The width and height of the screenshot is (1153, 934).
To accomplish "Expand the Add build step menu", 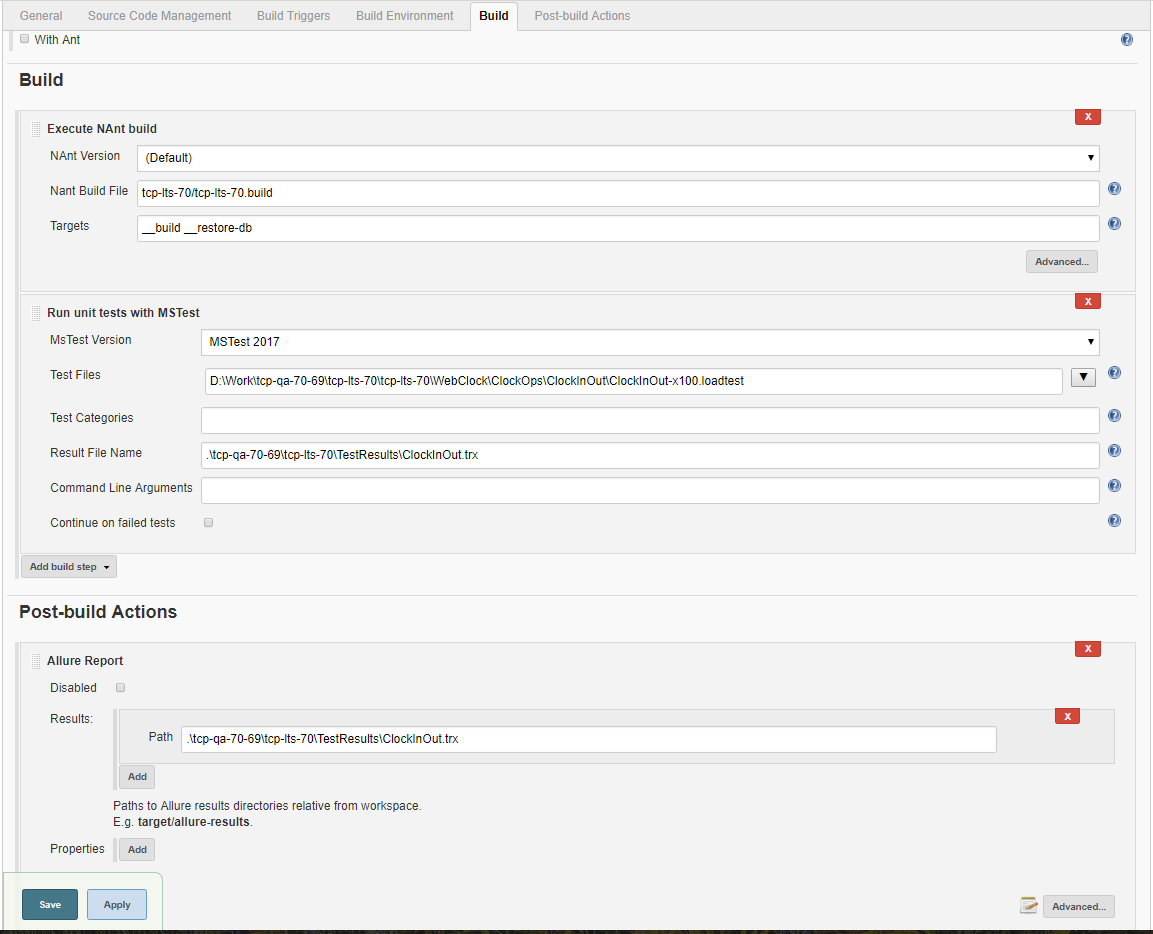I will click(x=68, y=565).
